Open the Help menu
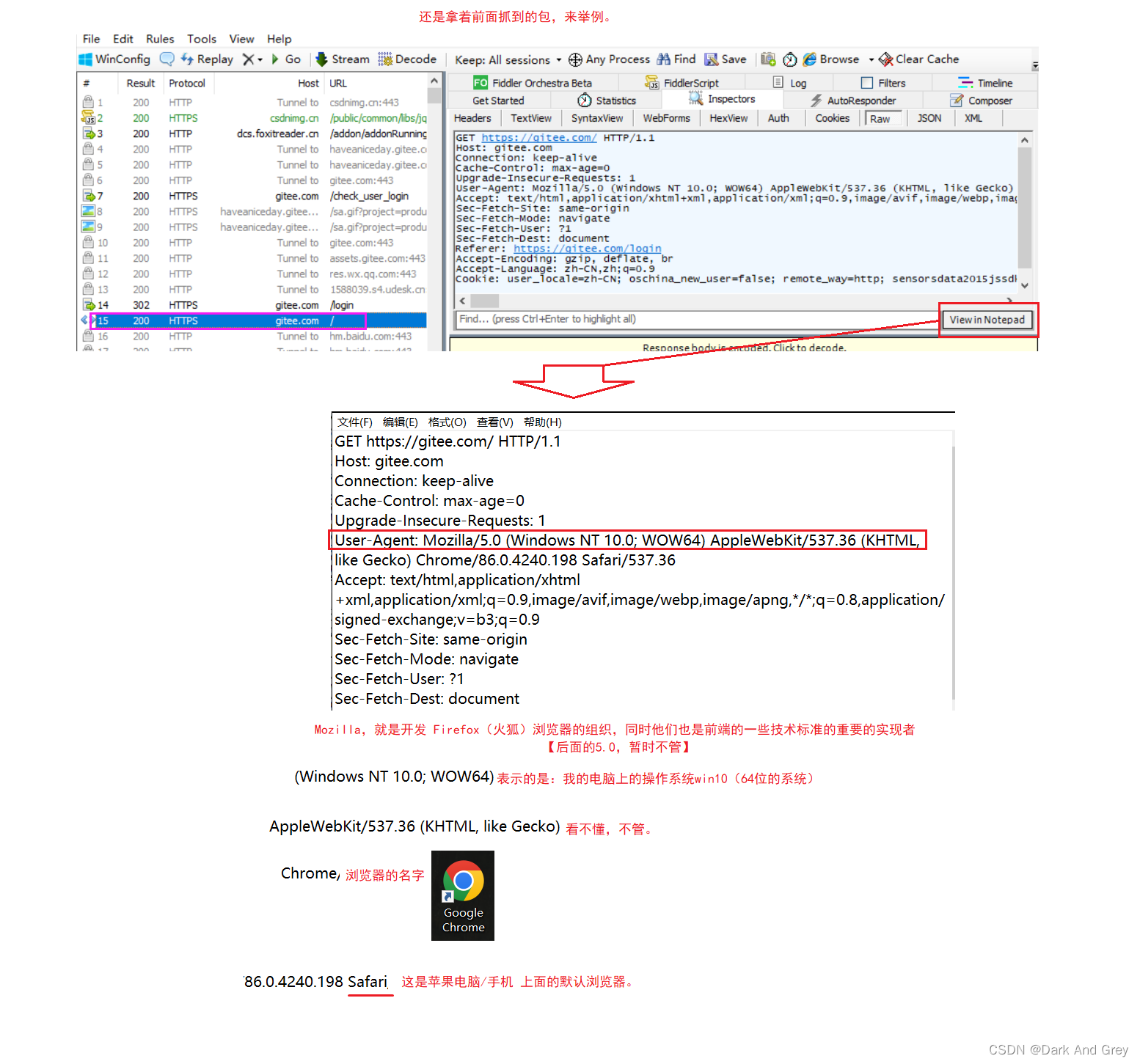 pos(279,39)
